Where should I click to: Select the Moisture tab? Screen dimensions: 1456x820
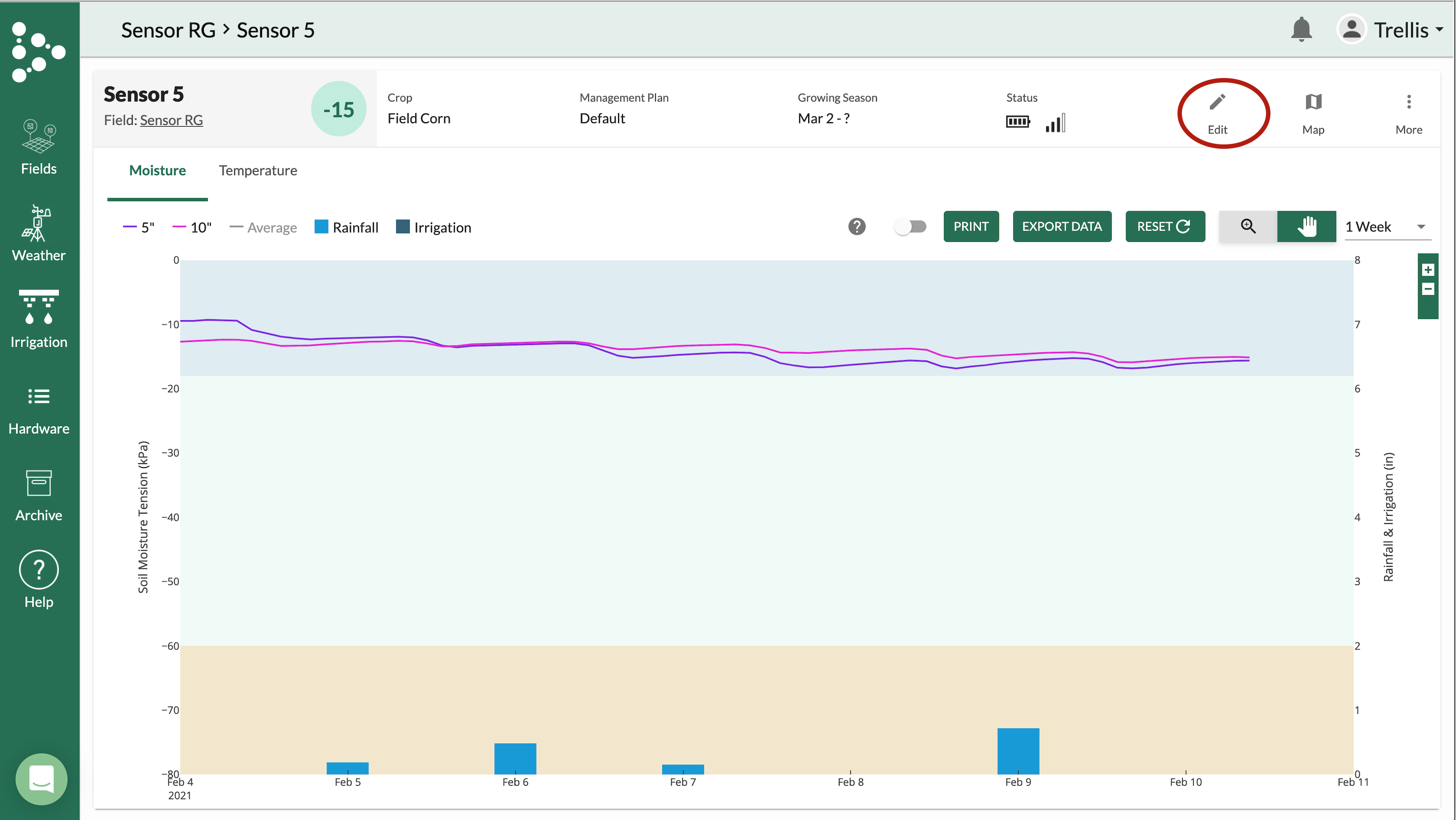157,170
